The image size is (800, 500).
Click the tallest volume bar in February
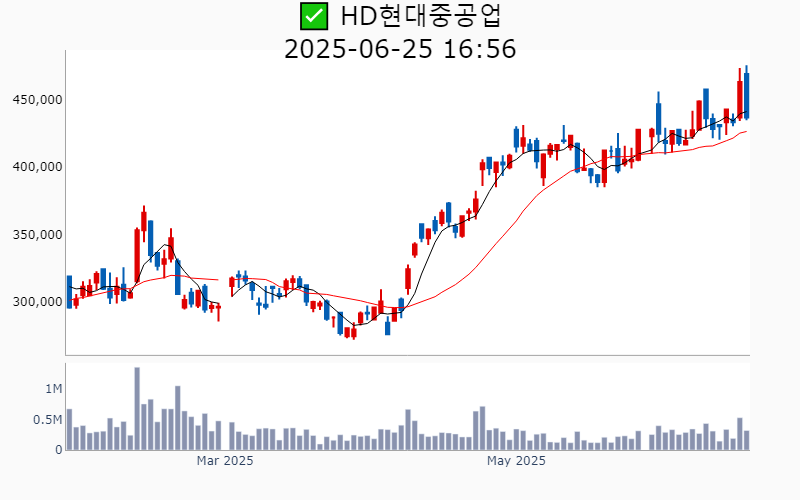[137, 409]
